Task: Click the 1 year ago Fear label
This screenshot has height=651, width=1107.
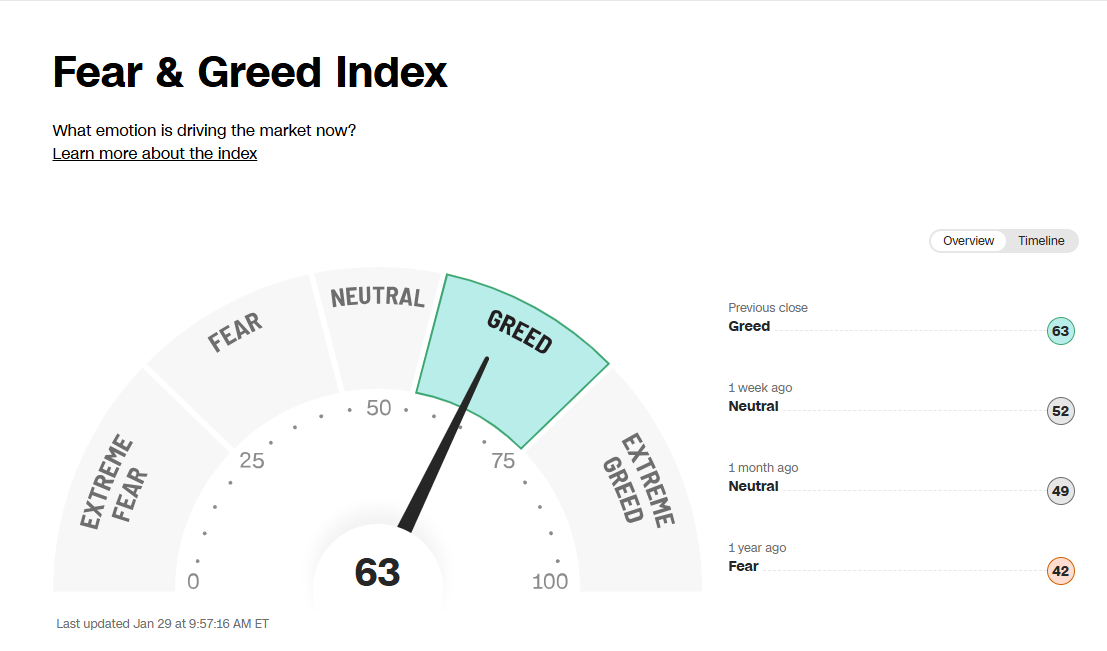Action: 743,566
